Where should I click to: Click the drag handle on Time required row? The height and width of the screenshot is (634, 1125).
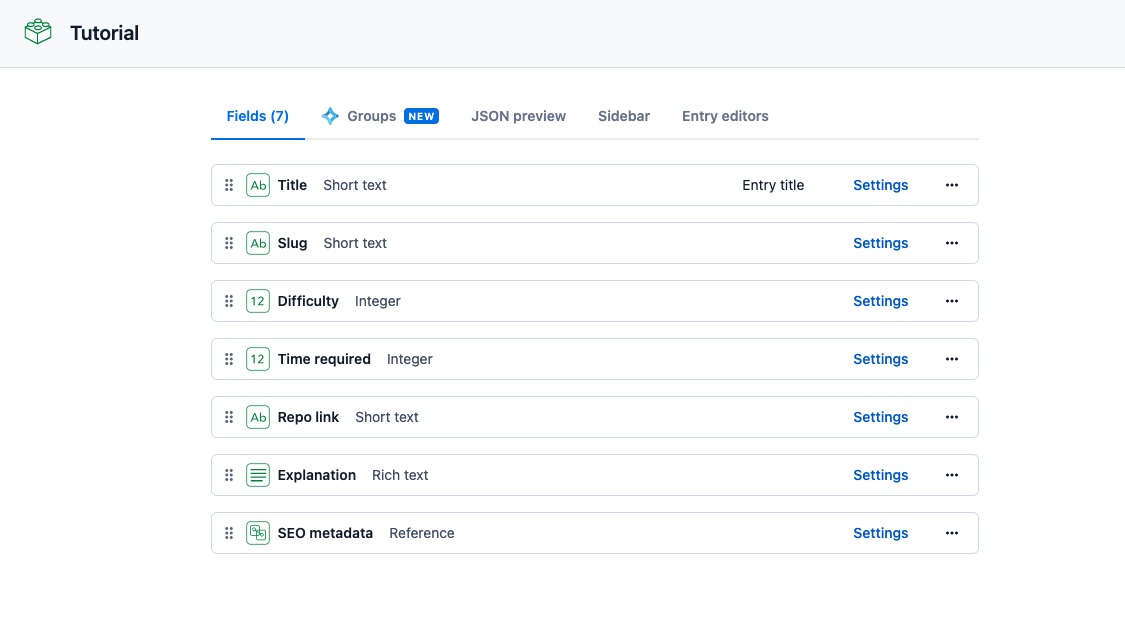pyautogui.click(x=229, y=359)
